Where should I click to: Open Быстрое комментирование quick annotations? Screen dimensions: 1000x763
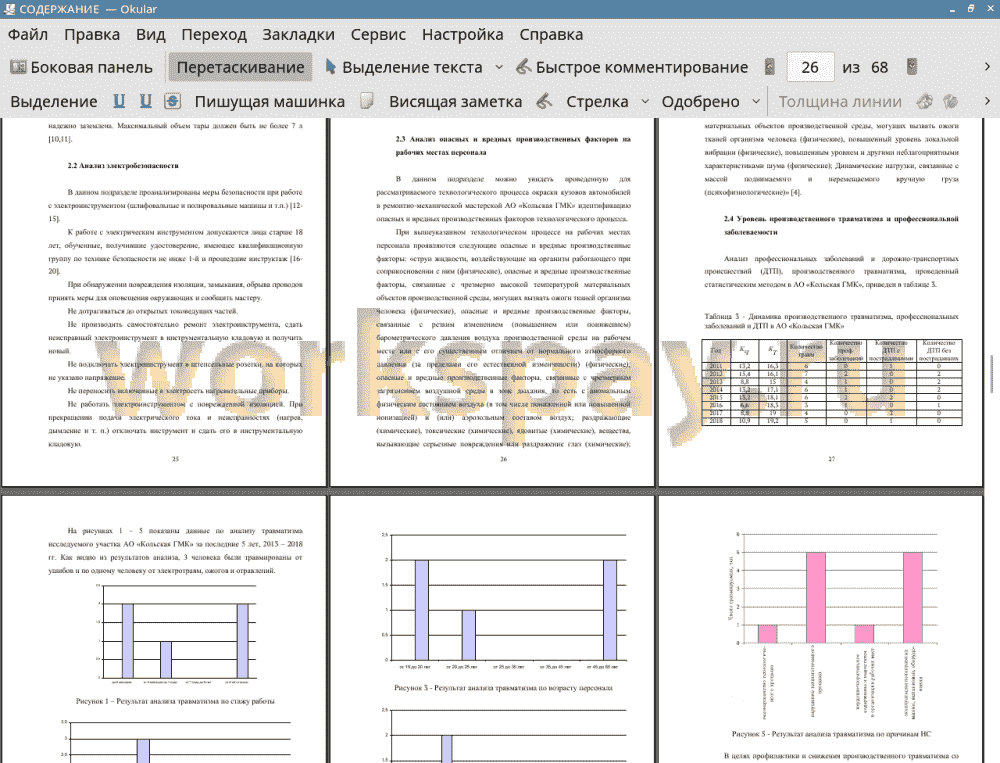pos(631,67)
